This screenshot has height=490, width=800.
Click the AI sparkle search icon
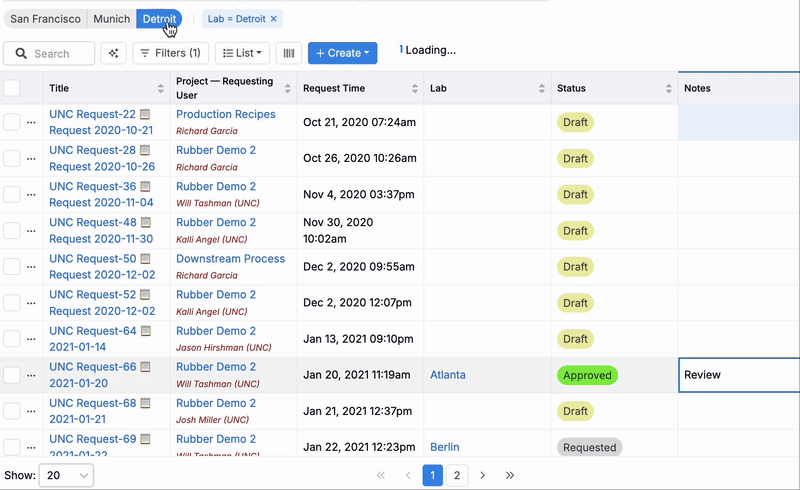(x=114, y=53)
